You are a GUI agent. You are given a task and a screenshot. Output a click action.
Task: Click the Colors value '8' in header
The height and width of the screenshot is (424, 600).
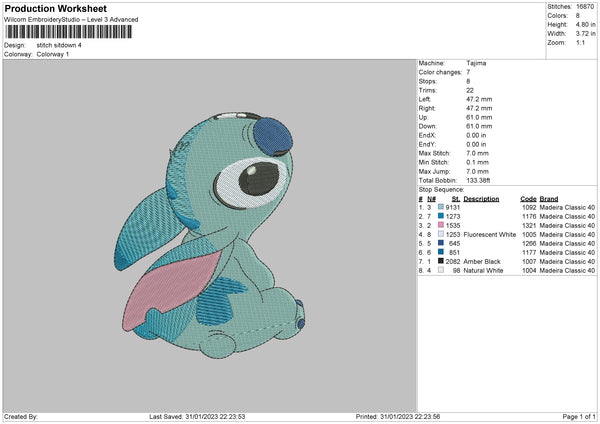pyautogui.click(x=578, y=16)
